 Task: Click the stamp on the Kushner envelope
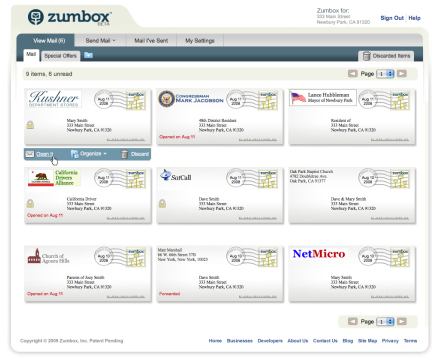click(136, 100)
